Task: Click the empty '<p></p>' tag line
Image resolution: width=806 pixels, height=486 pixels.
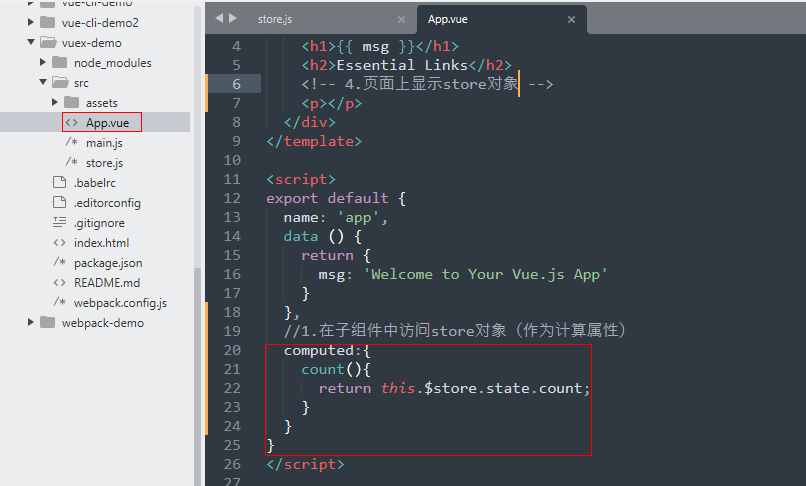Action: [332, 103]
